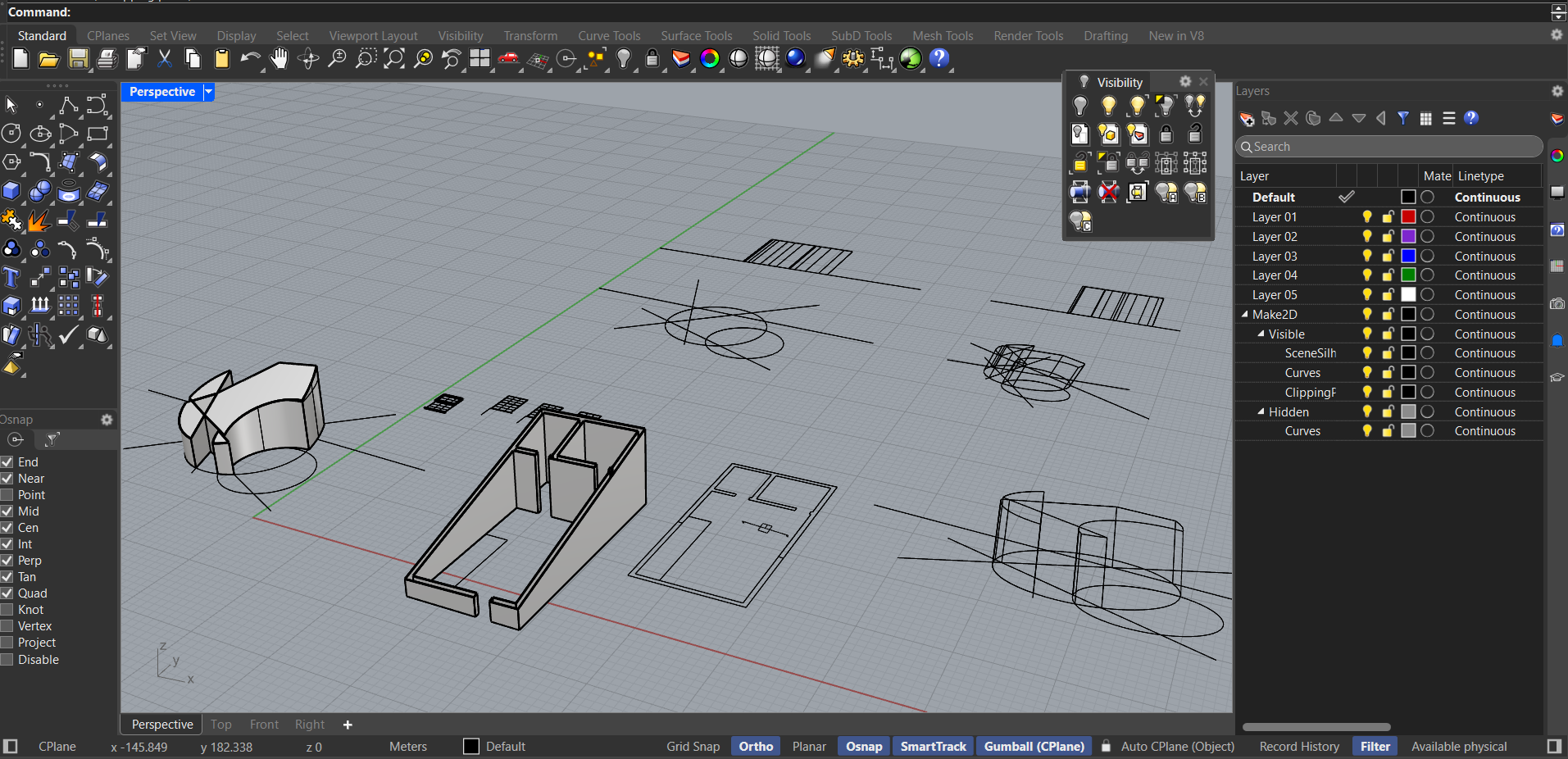
Task: Click Record History in status bar
Action: [1299, 747]
